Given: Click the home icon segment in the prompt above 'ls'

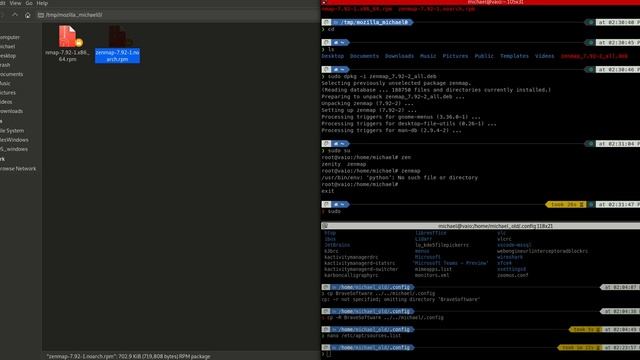Looking at the screenshot, I should click(339, 42).
